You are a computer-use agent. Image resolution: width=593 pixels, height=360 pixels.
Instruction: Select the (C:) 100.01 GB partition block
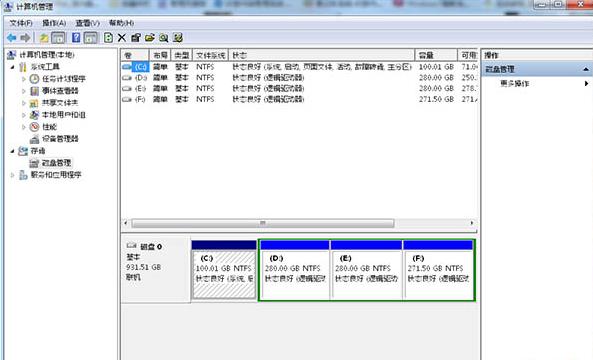click(224, 270)
